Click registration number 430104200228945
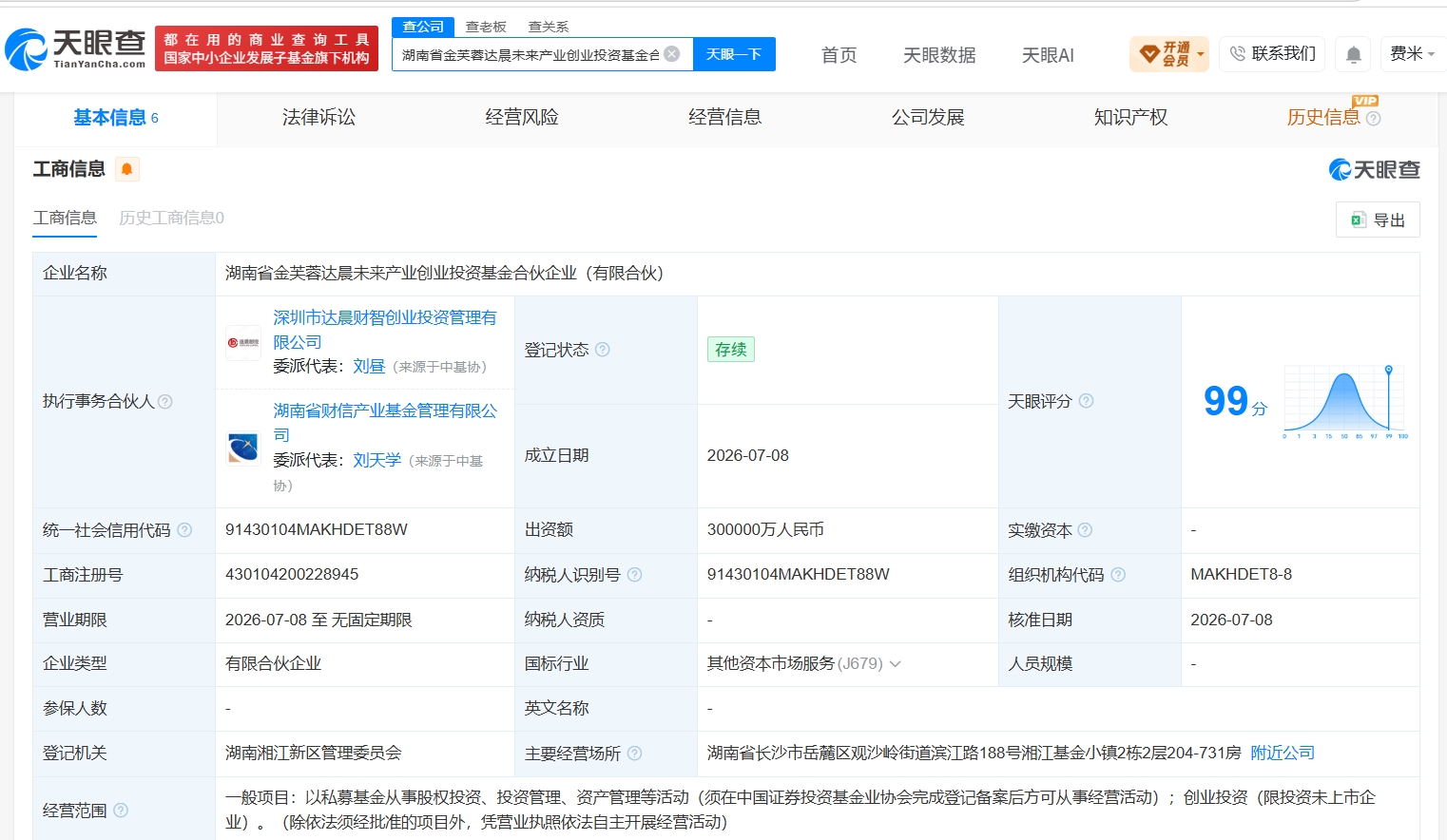This screenshot has height=840, width=1447. coord(292,575)
